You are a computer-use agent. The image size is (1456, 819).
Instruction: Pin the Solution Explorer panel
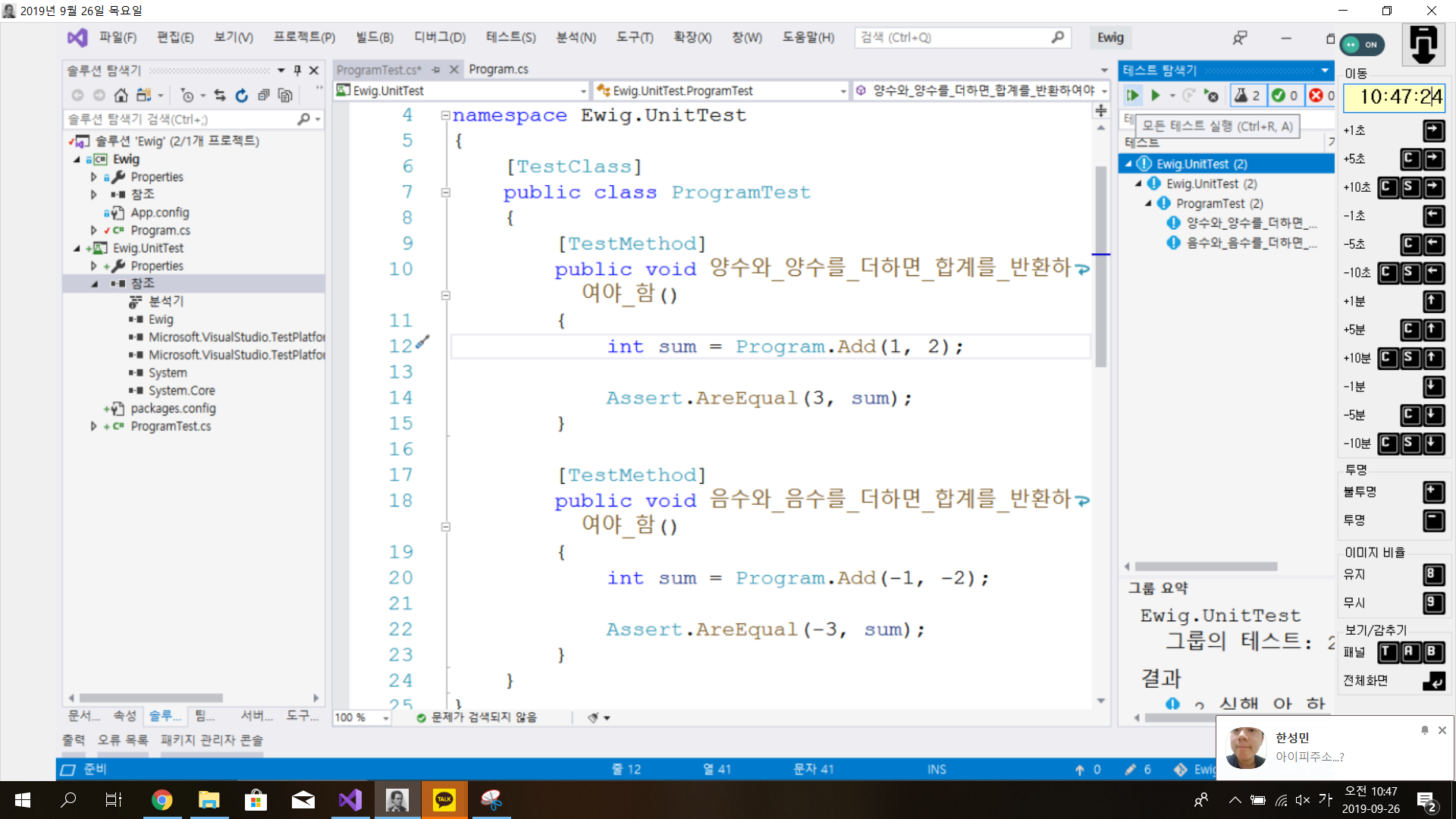297,71
